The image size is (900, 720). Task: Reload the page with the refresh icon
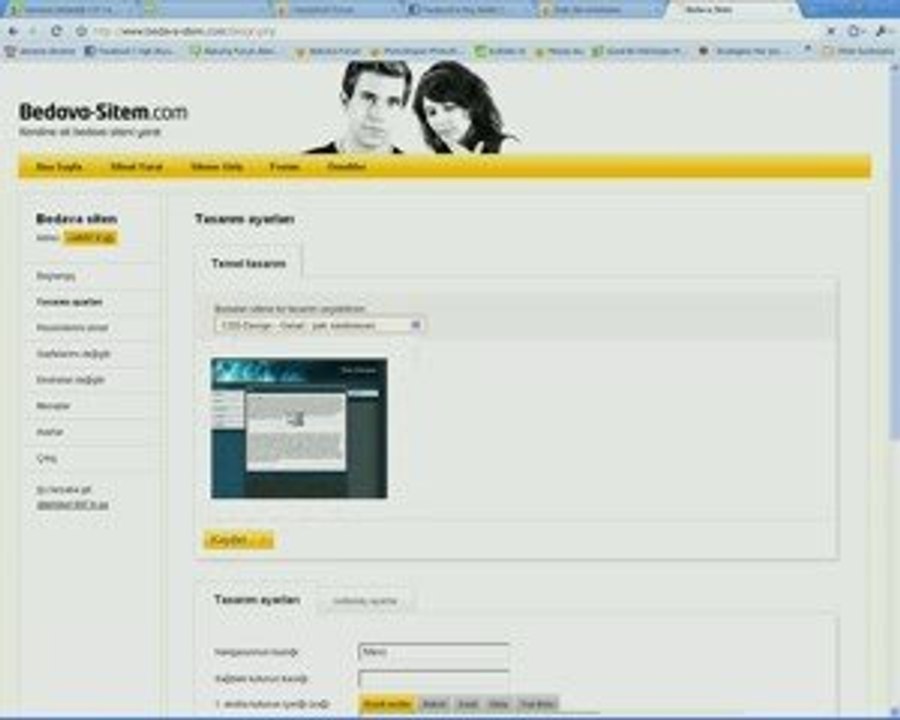click(x=56, y=31)
